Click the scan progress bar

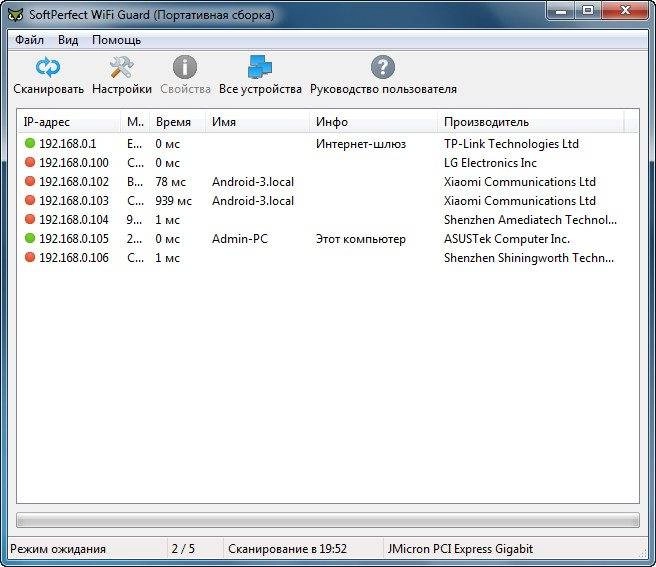328,520
